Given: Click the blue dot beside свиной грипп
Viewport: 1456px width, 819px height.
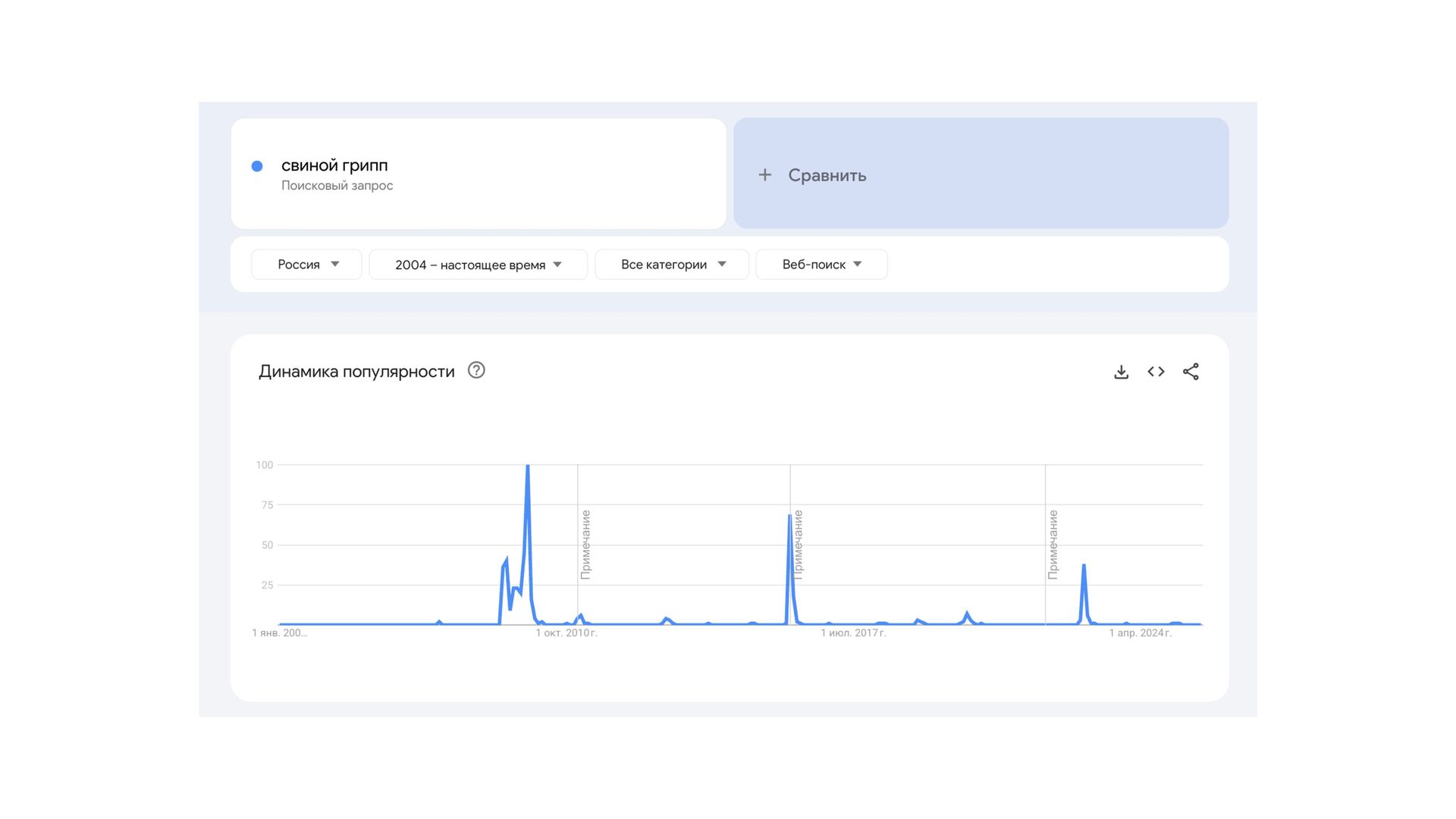Looking at the screenshot, I should pyautogui.click(x=257, y=166).
